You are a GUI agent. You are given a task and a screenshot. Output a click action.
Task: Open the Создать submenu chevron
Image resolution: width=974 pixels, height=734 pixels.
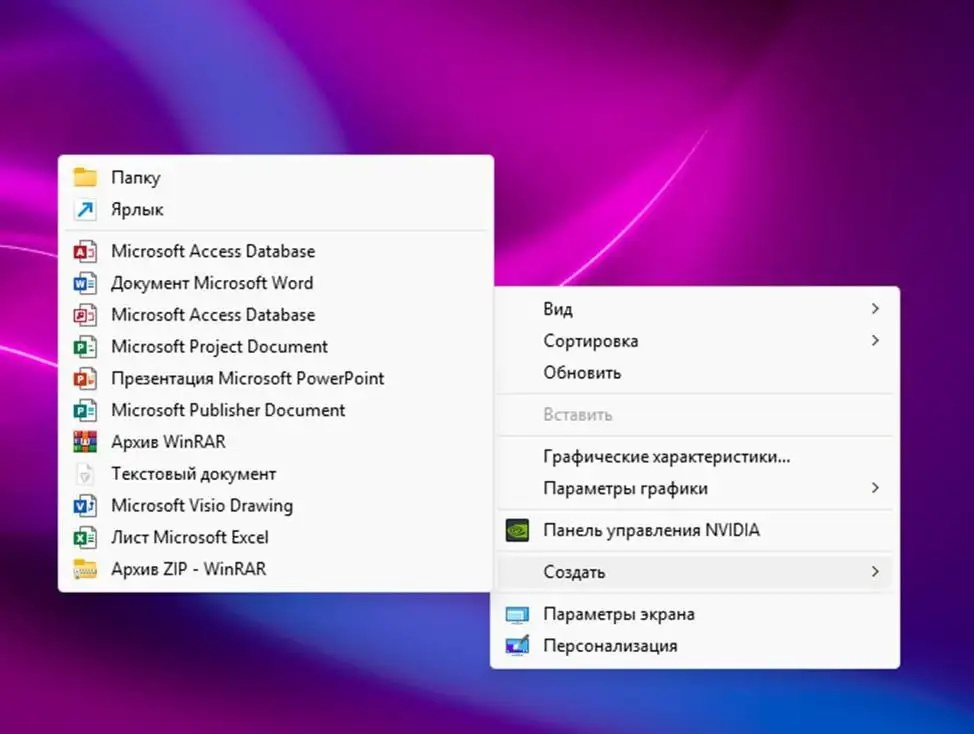876,572
